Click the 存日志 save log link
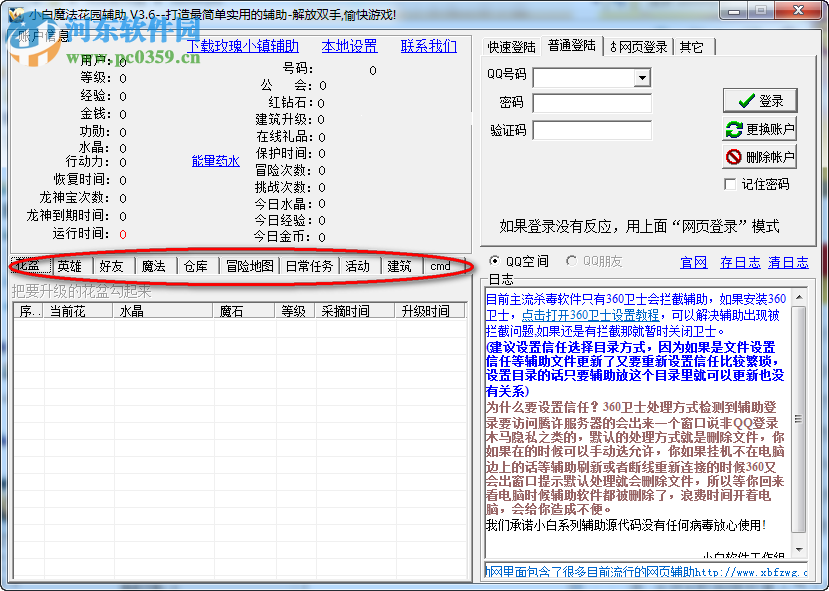 click(x=740, y=262)
